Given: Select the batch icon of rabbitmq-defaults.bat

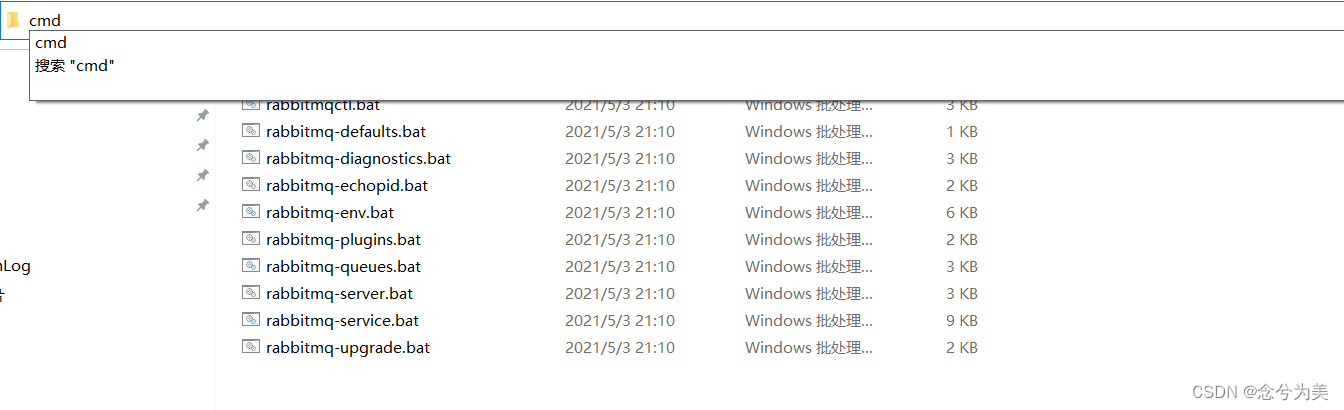Looking at the screenshot, I should pos(250,131).
